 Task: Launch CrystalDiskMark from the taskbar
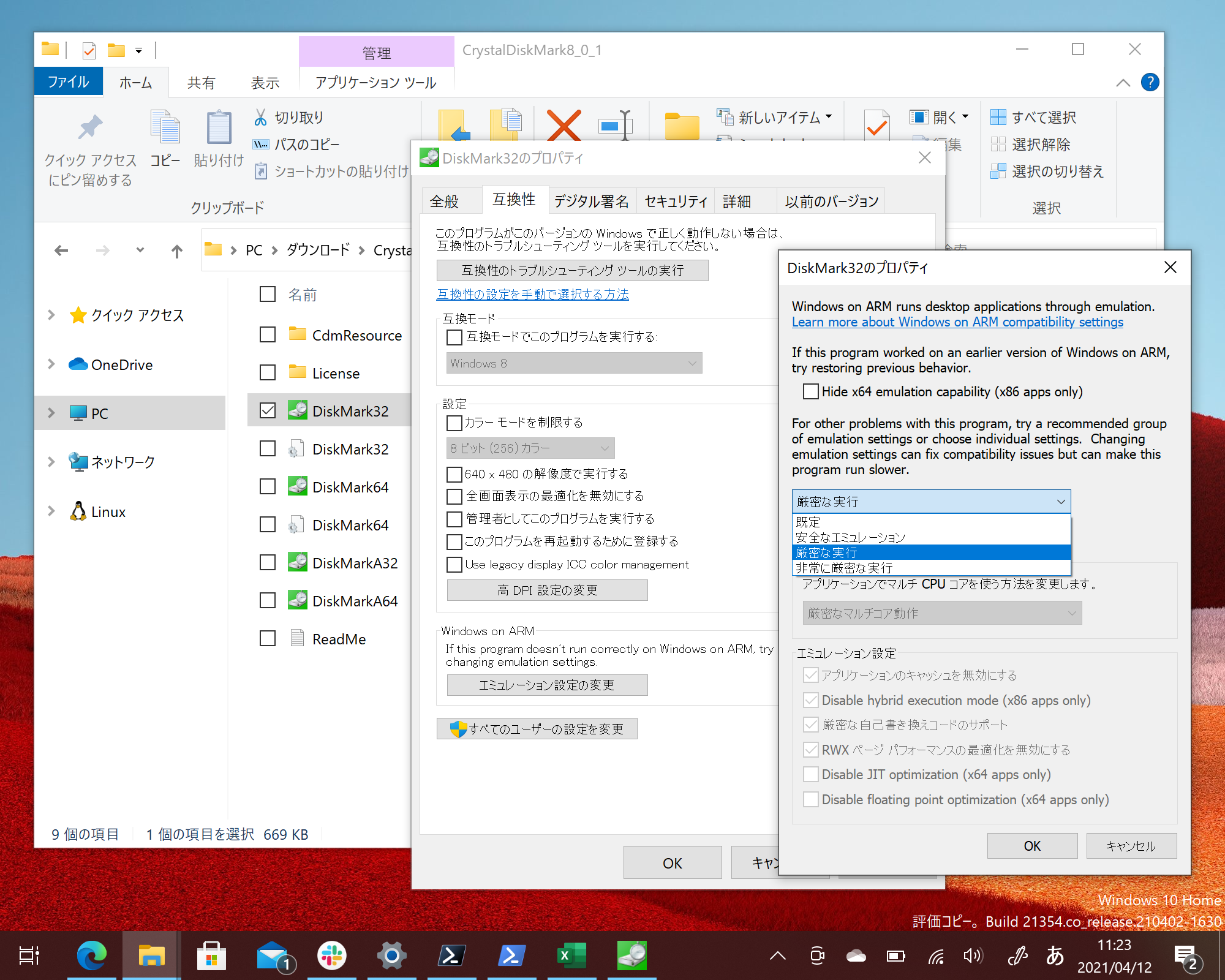pyautogui.click(x=631, y=956)
